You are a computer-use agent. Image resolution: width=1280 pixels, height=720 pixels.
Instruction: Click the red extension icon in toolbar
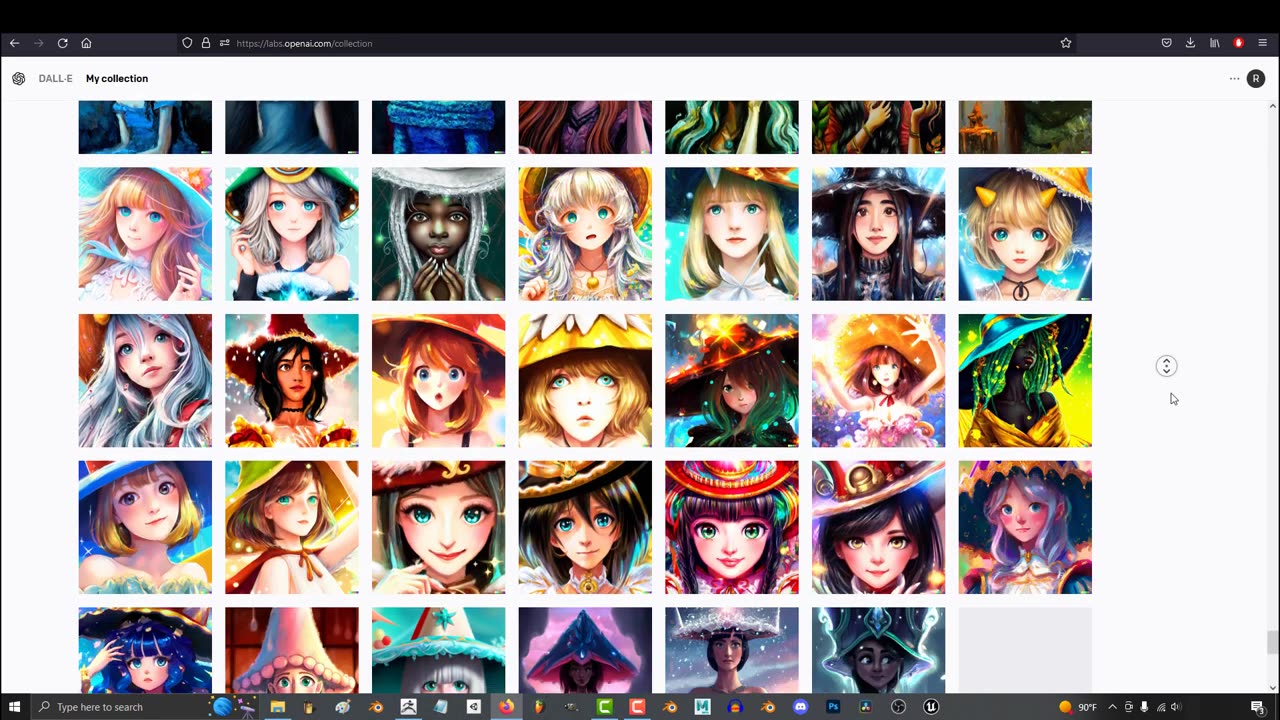(x=1238, y=43)
